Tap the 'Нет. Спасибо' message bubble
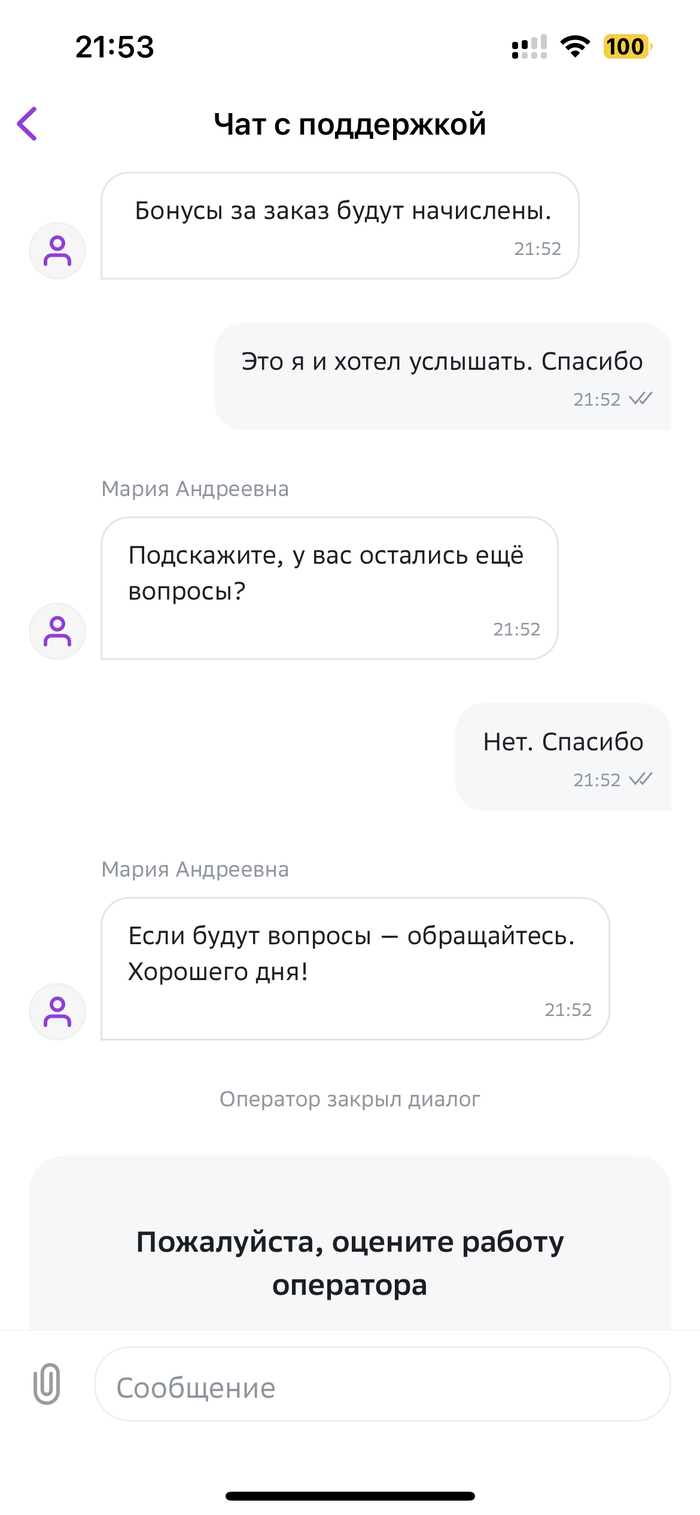Image resolution: width=700 pixels, height=1515 pixels. coord(563,756)
